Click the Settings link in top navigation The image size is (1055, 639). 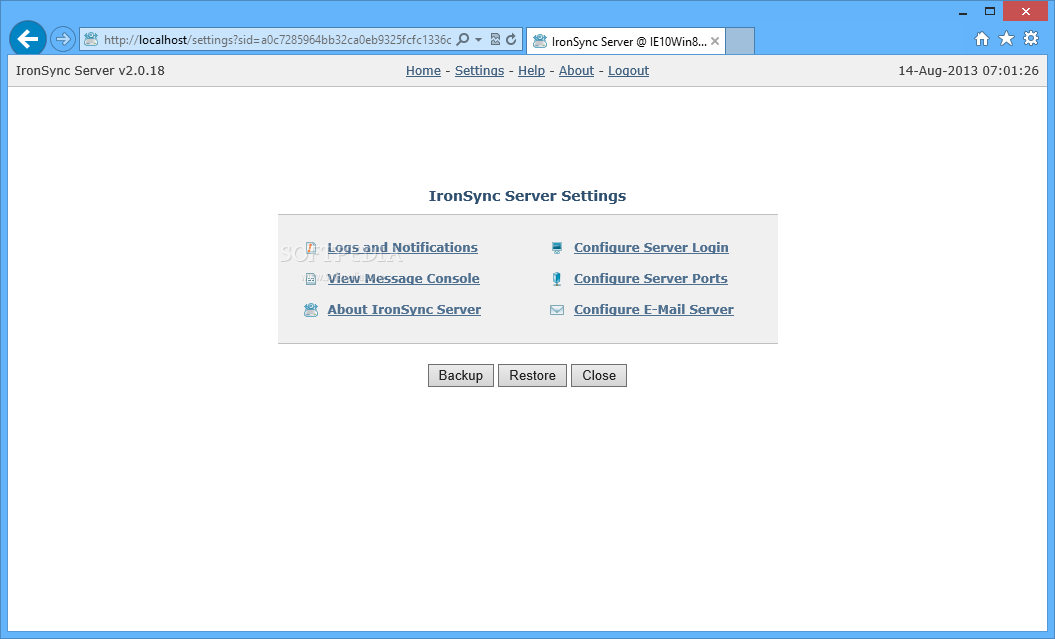coord(479,71)
